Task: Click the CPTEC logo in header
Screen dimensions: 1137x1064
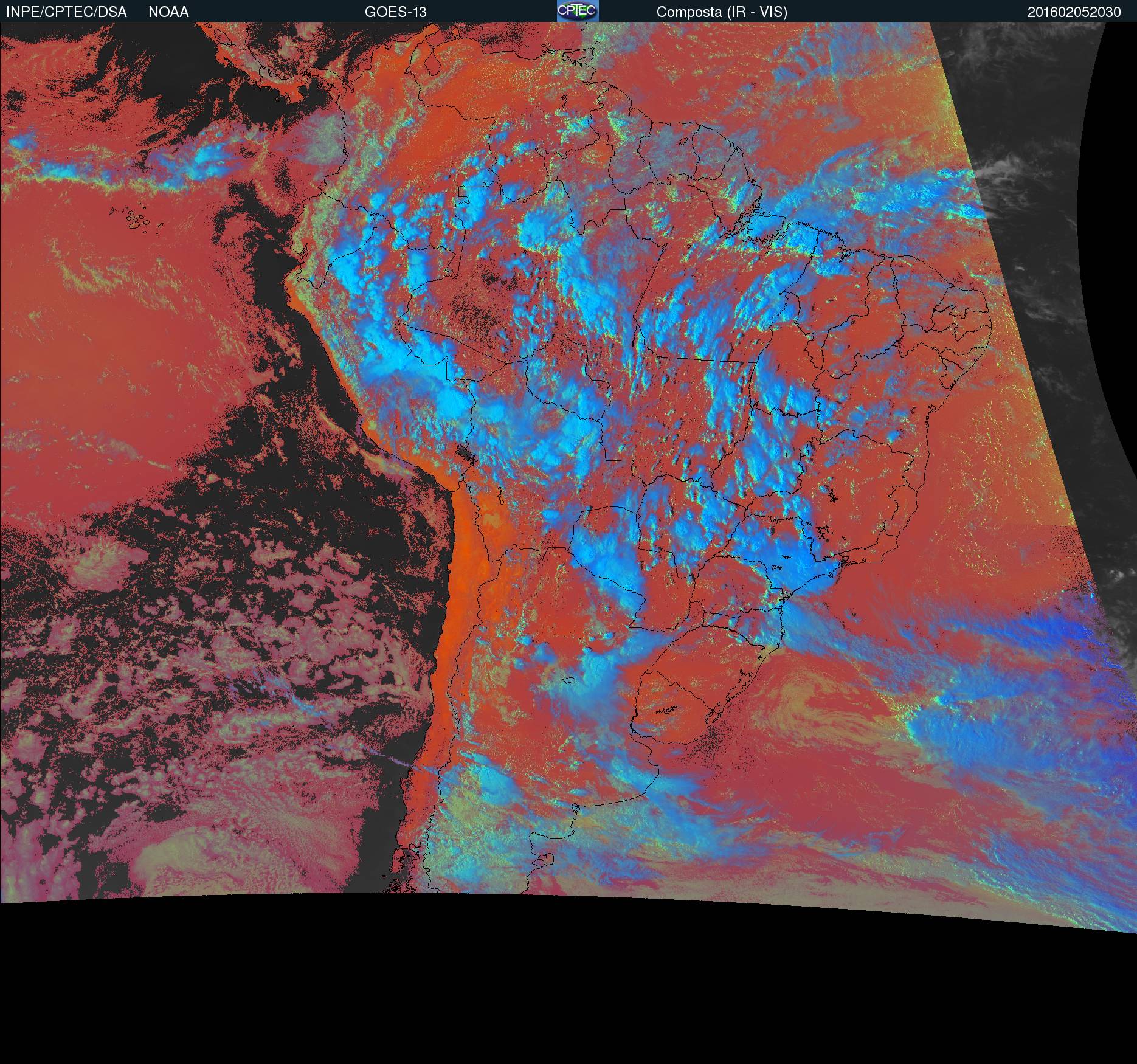Action: tap(578, 11)
